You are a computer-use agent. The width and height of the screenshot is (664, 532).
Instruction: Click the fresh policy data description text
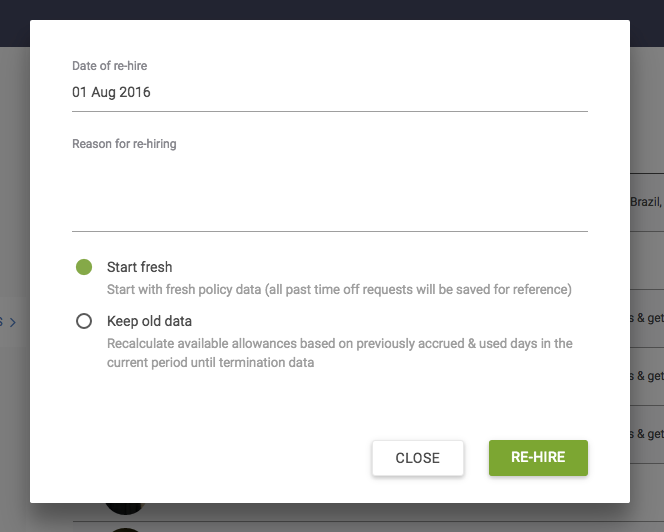click(339, 290)
